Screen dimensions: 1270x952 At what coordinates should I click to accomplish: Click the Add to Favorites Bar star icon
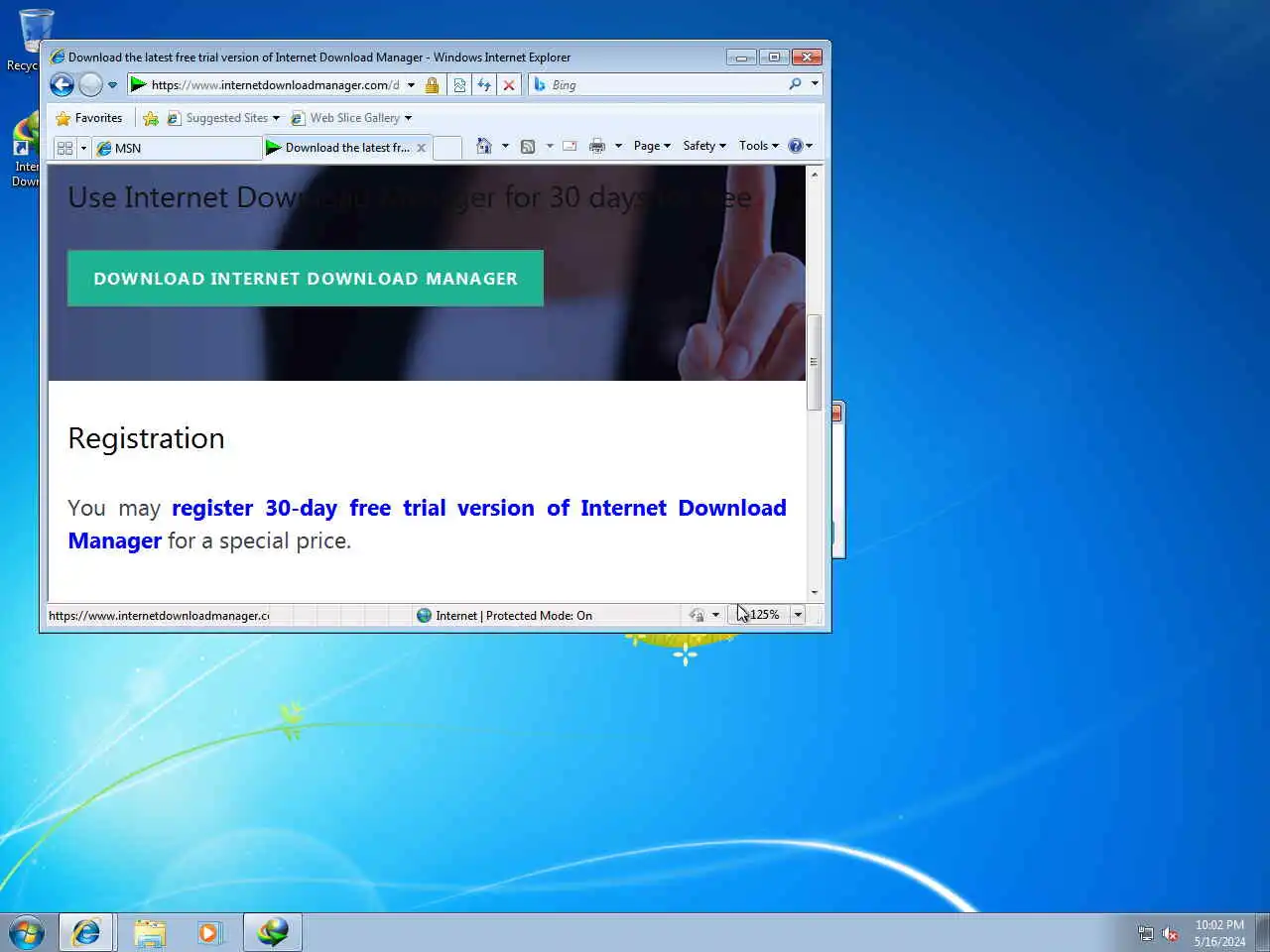[151, 118]
